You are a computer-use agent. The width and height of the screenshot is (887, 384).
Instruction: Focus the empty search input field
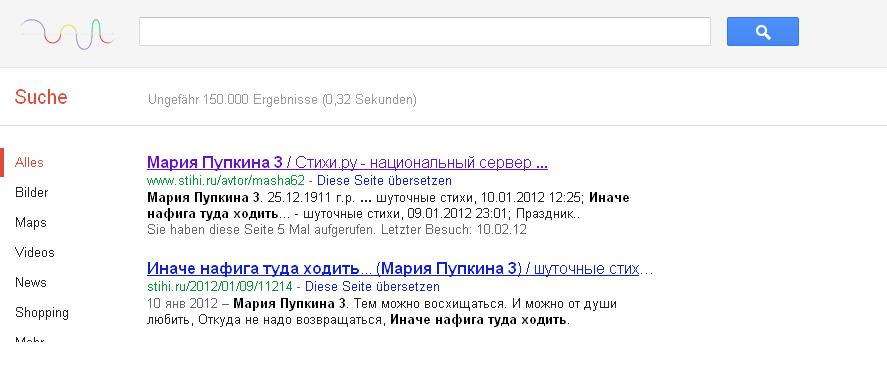click(425, 32)
